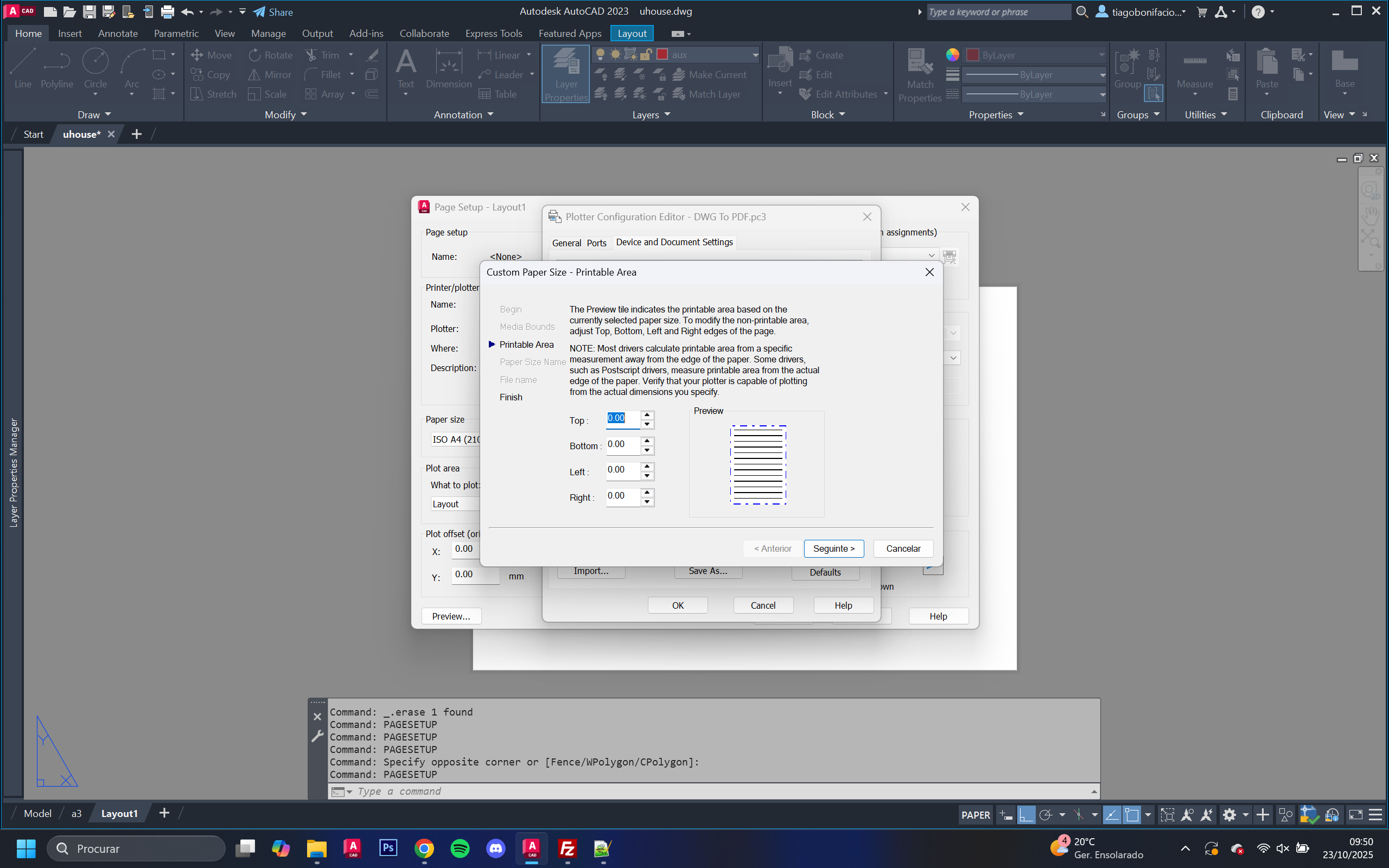Toggle the PAPER space button
Screen dimensions: 1389x868
point(975,815)
